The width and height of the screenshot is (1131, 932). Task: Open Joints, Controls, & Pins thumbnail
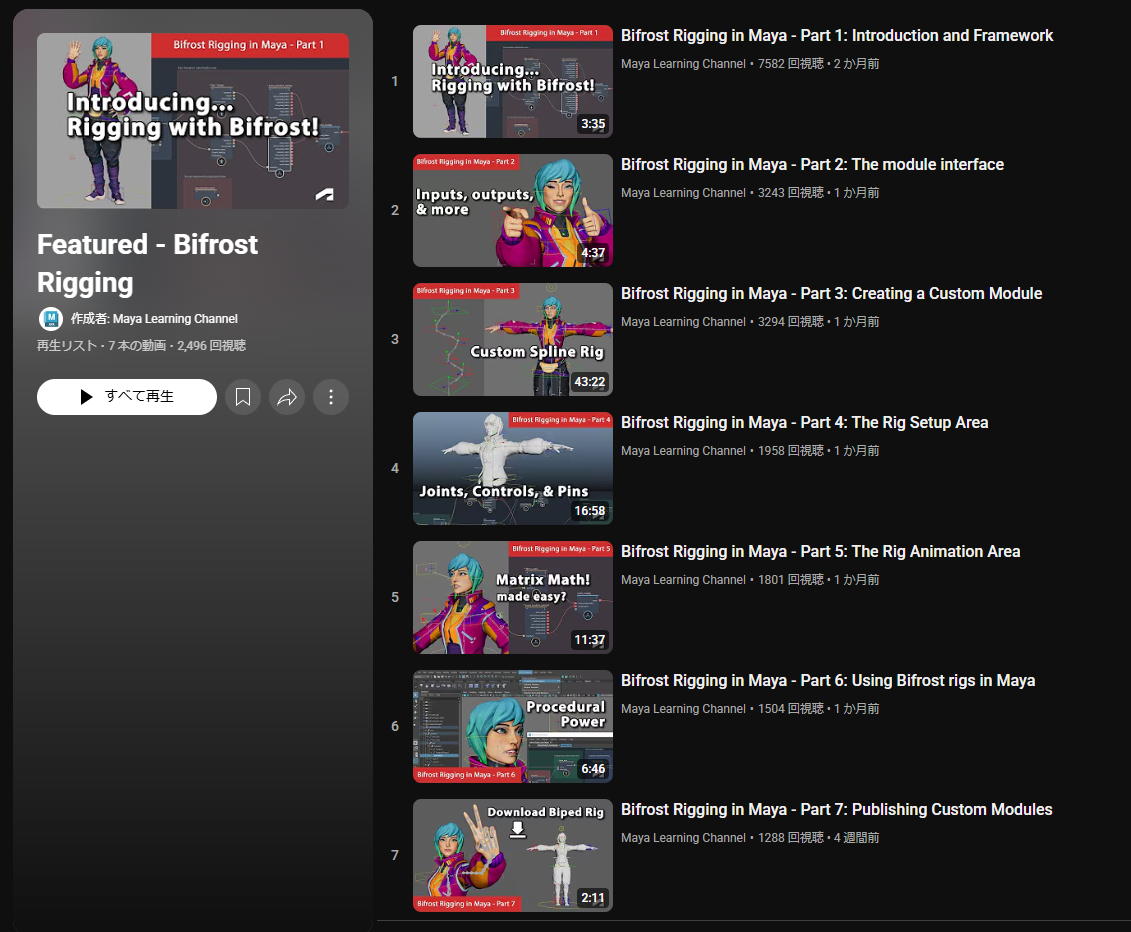513,469
